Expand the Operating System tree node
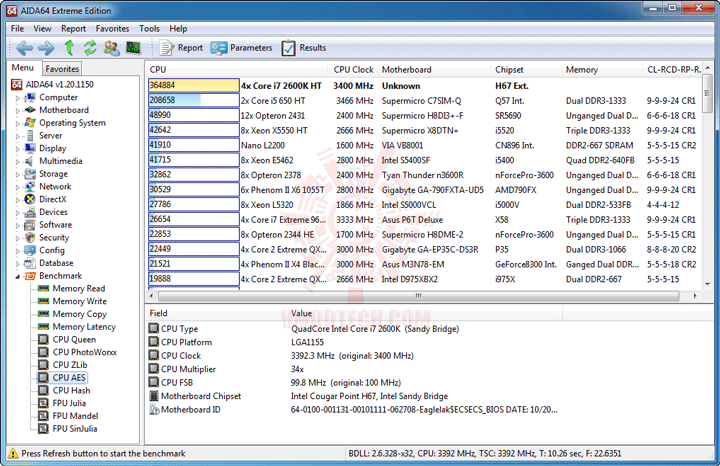 point(17,124)
